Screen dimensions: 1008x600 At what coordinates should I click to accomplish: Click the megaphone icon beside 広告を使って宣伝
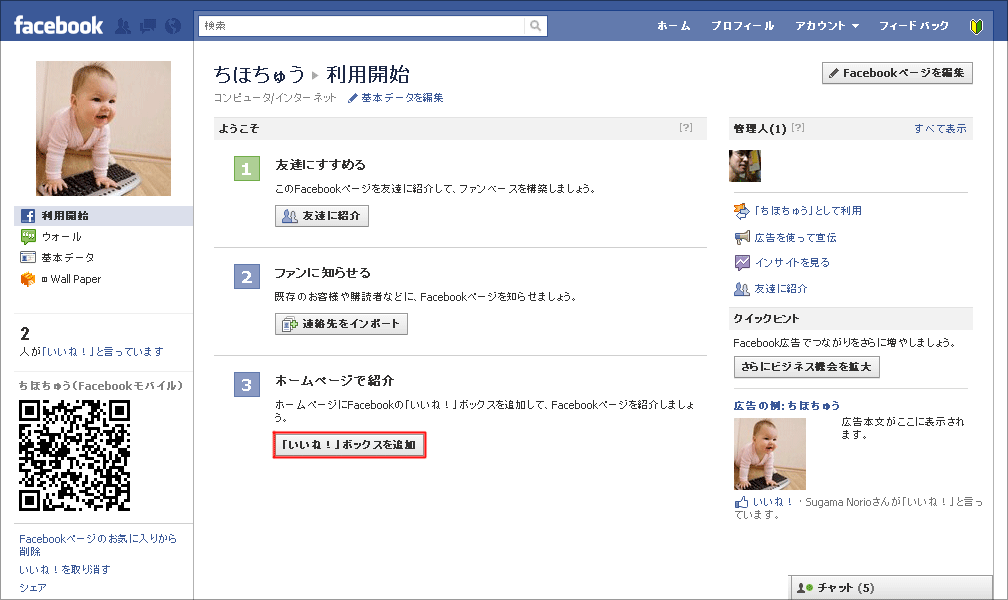(742, 237)
